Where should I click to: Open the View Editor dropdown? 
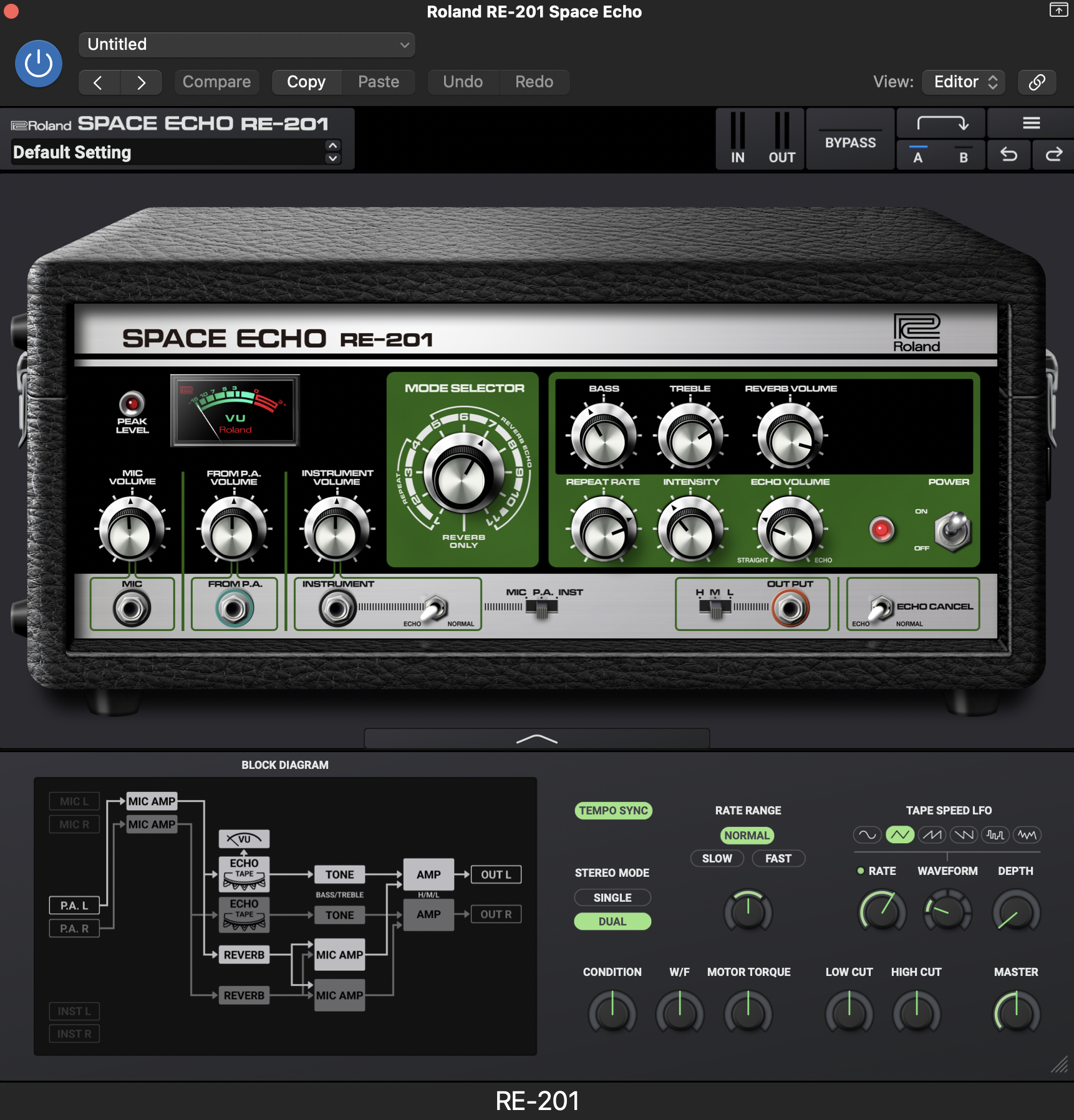964,82
